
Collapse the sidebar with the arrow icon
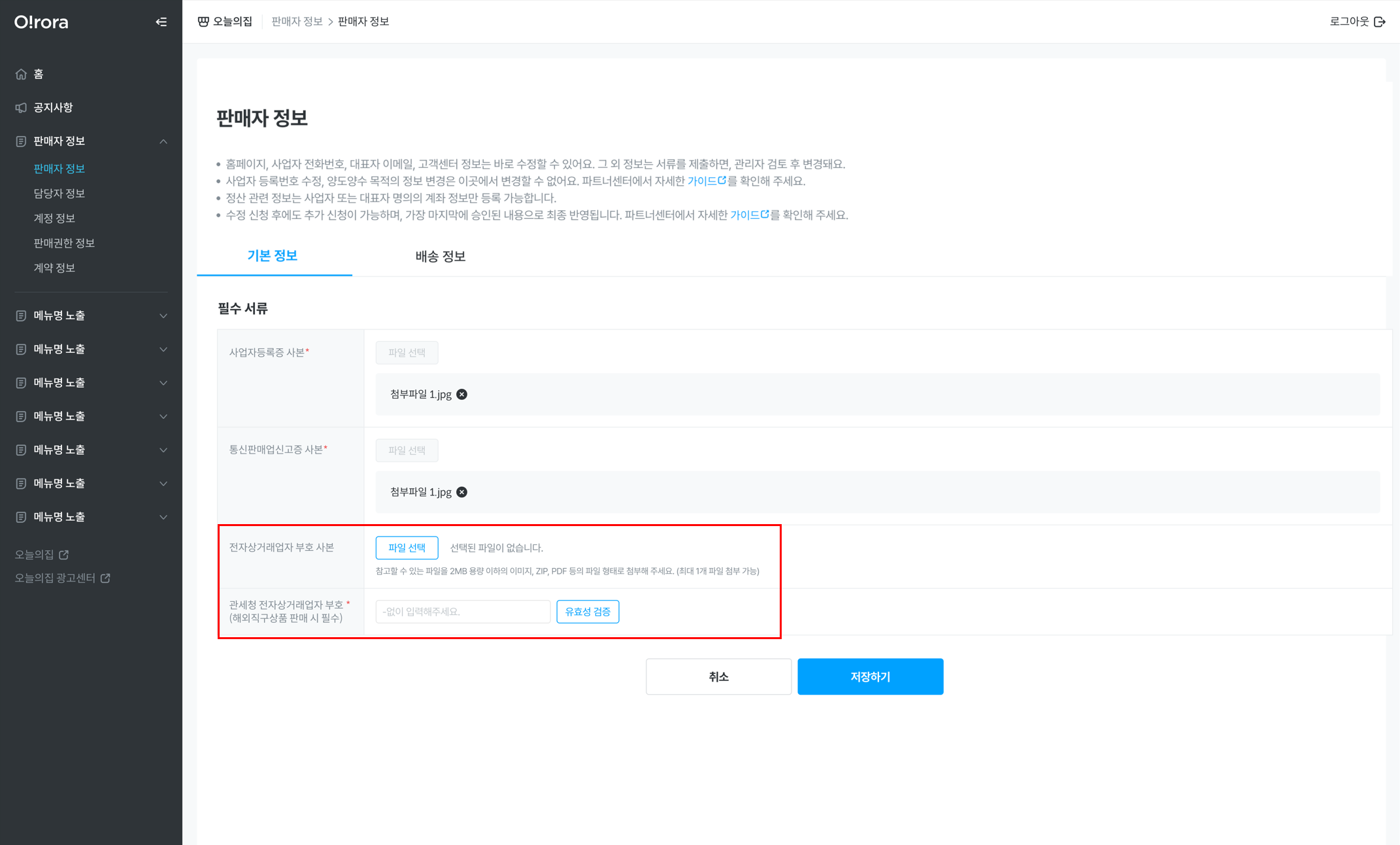coord(161,22)
